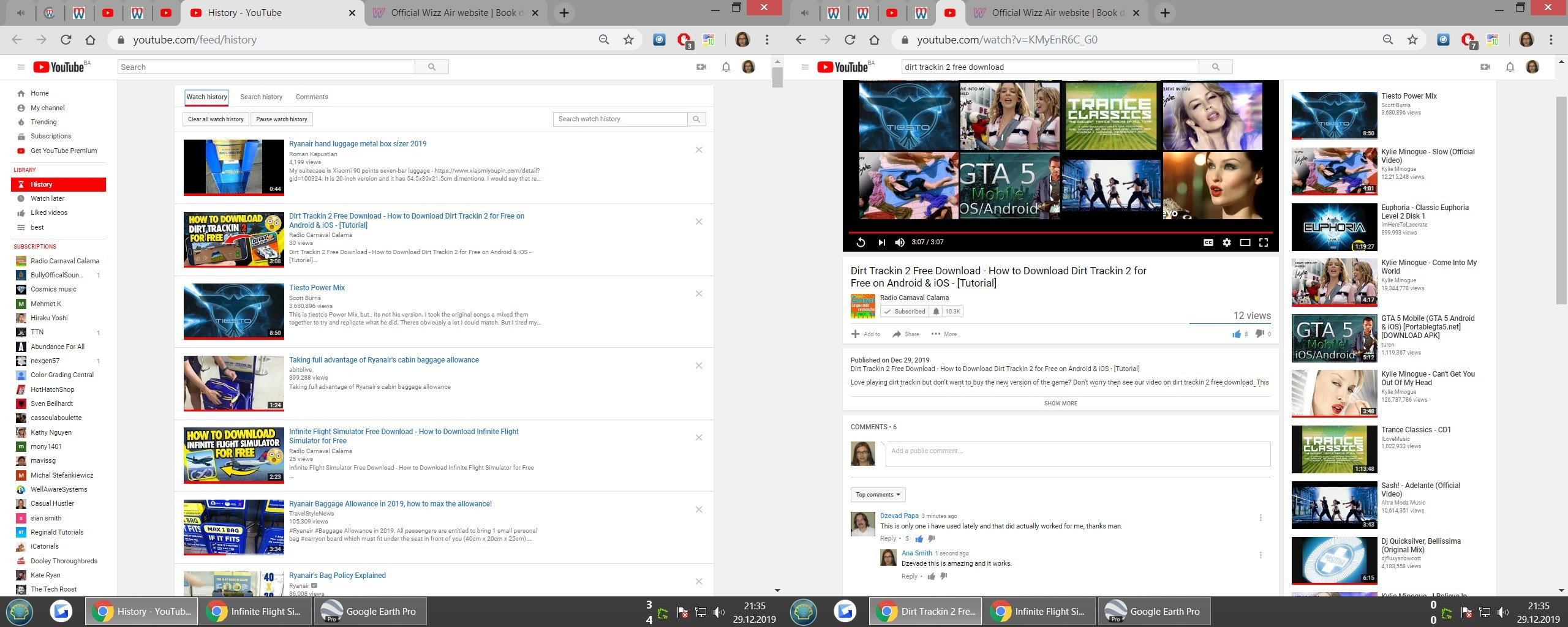Click Add a public comment field

pos(1078,454)
